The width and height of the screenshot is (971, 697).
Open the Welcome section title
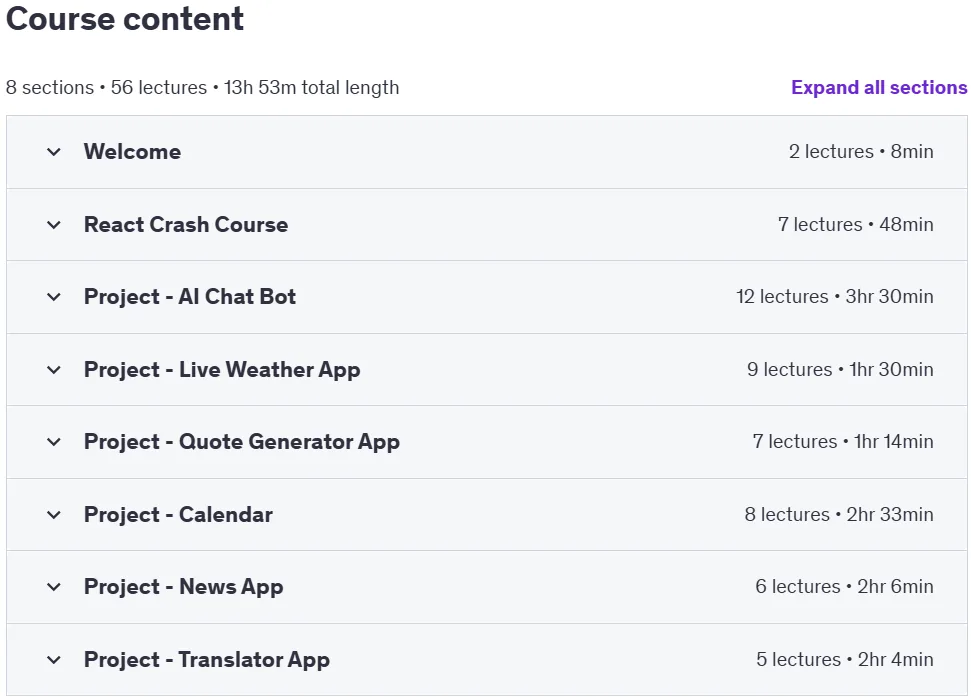pos(133,152)
